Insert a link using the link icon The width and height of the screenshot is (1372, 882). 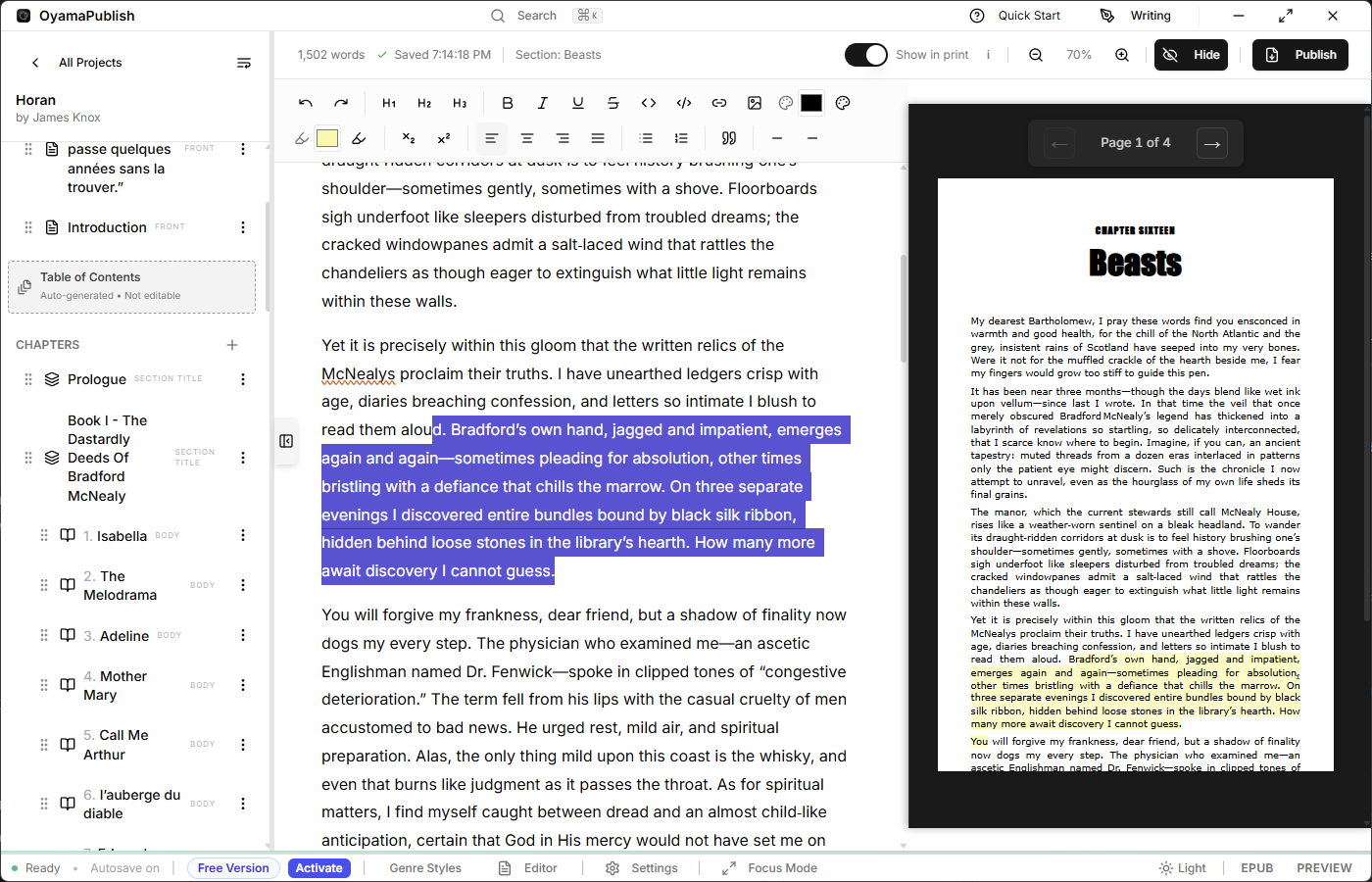point(719,103)
